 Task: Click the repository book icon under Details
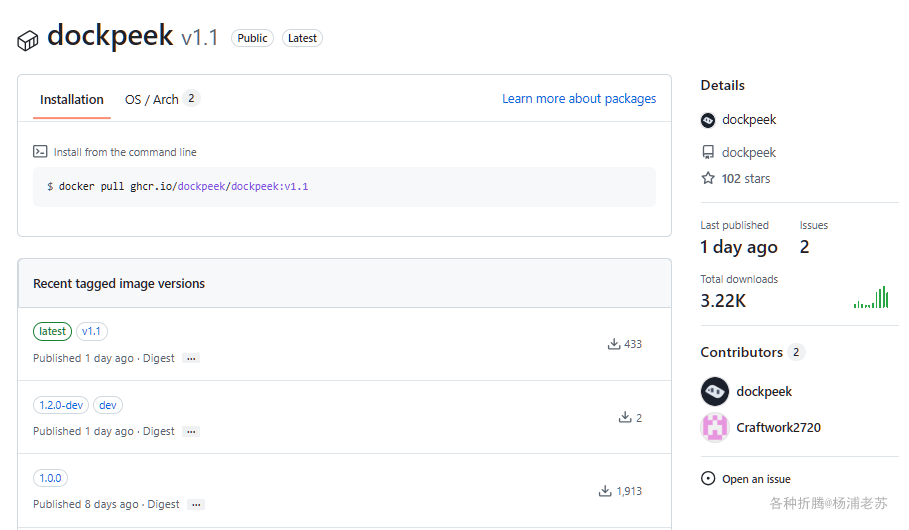[708, 153]
